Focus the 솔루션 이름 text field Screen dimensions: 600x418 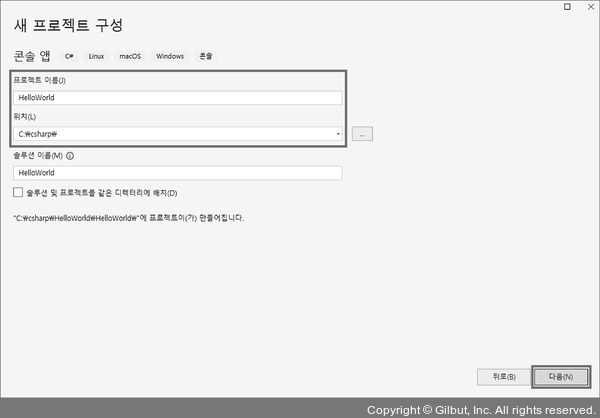[178, 173]
